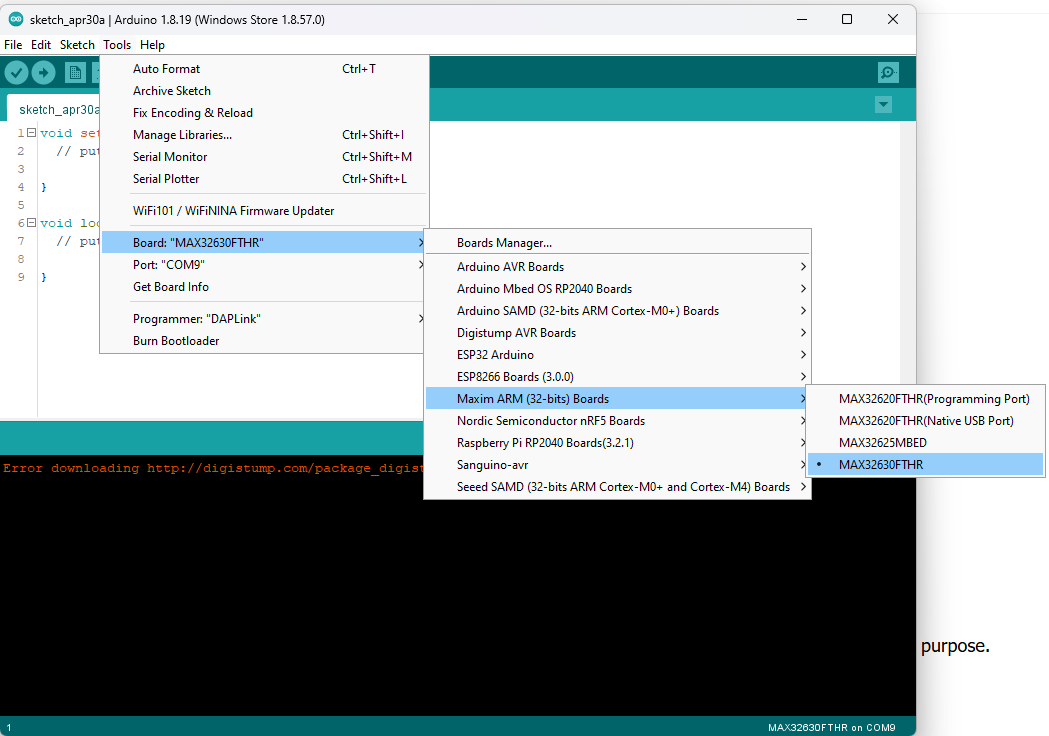Click Get Board Info
The height and width of the screenshot is (736, 1049).
264,287
